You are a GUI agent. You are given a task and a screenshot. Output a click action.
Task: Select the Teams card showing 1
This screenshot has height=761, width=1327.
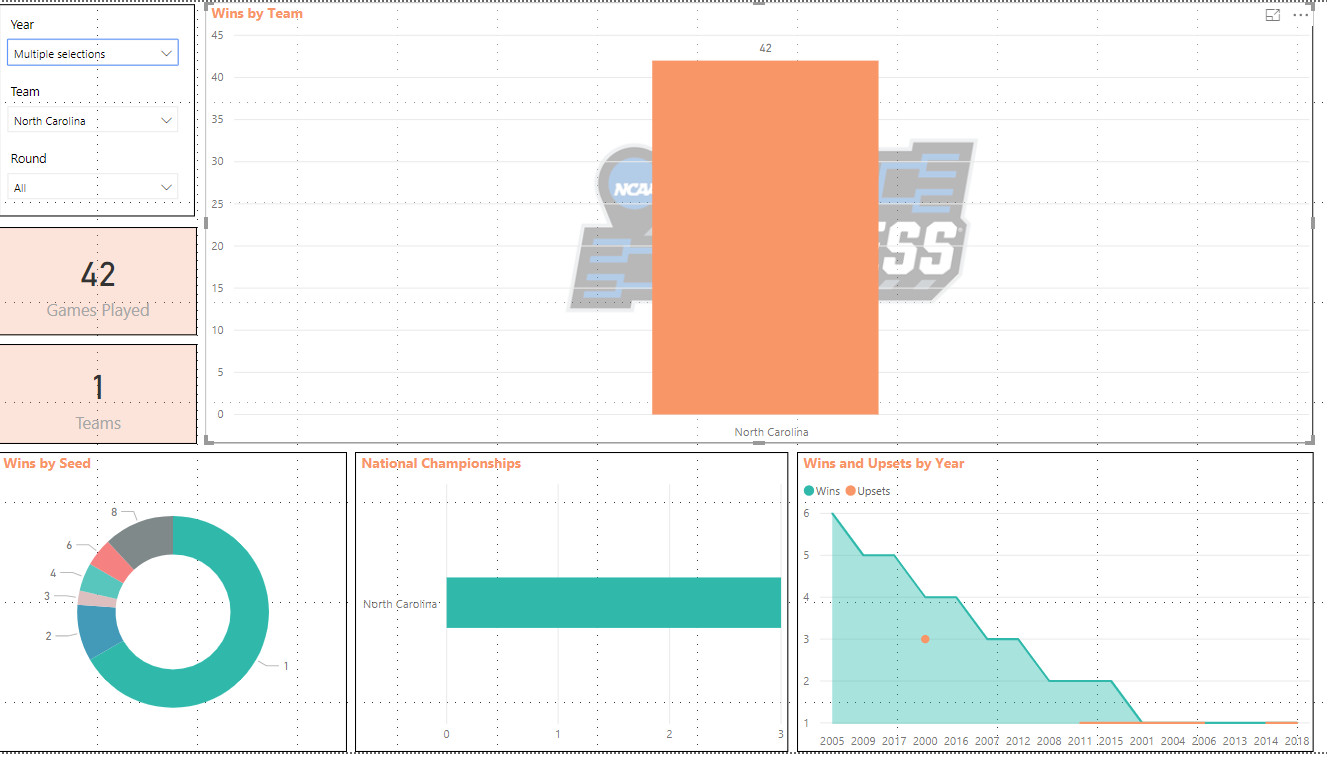point(98,394)
